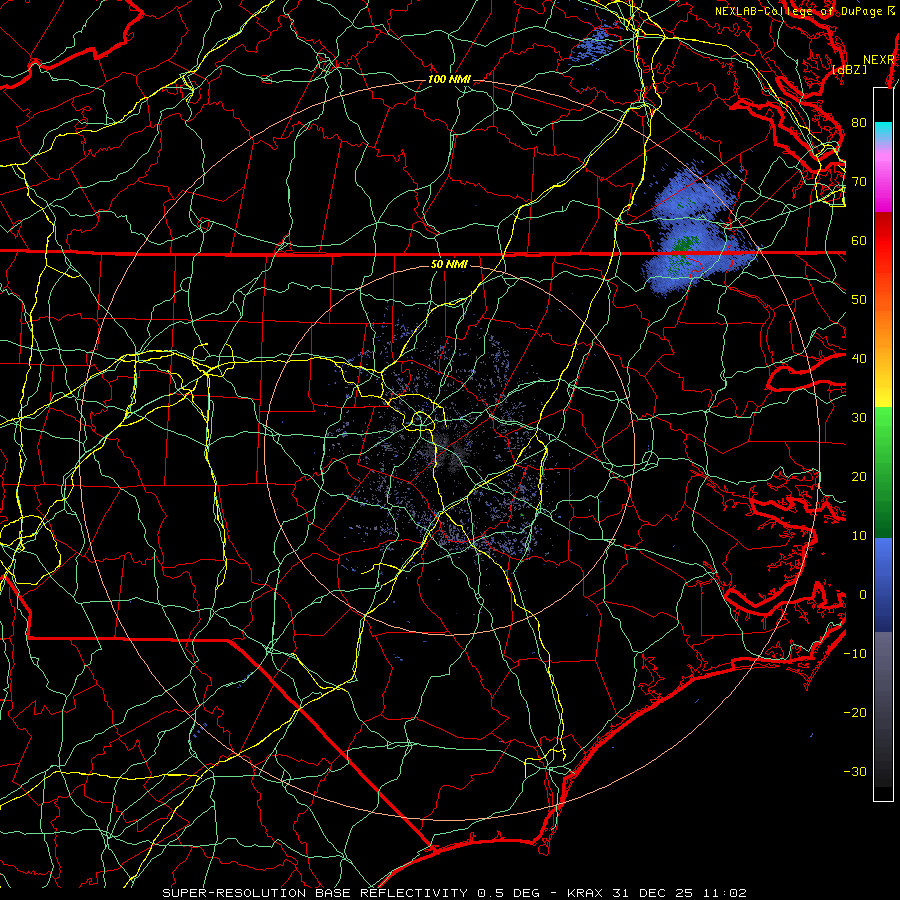Click the -10 value on the dBZ scale
This screenshot has height=900, width=900.
click(855, 654)
